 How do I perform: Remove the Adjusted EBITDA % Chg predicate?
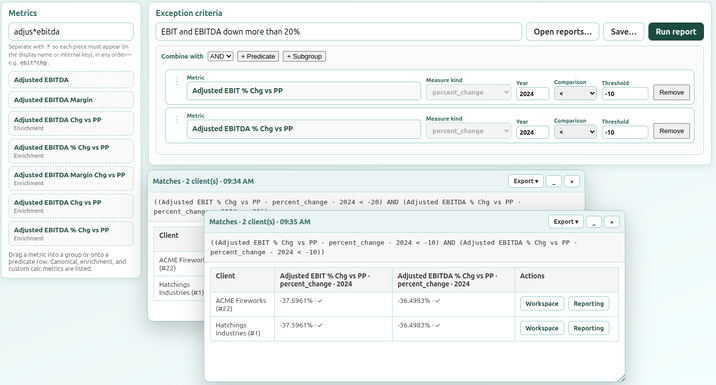(671, 131)
